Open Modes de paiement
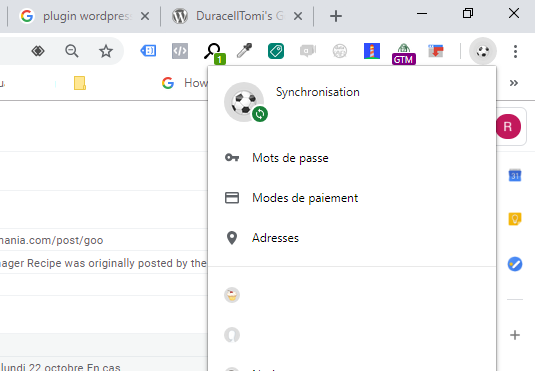 [352, 198]
